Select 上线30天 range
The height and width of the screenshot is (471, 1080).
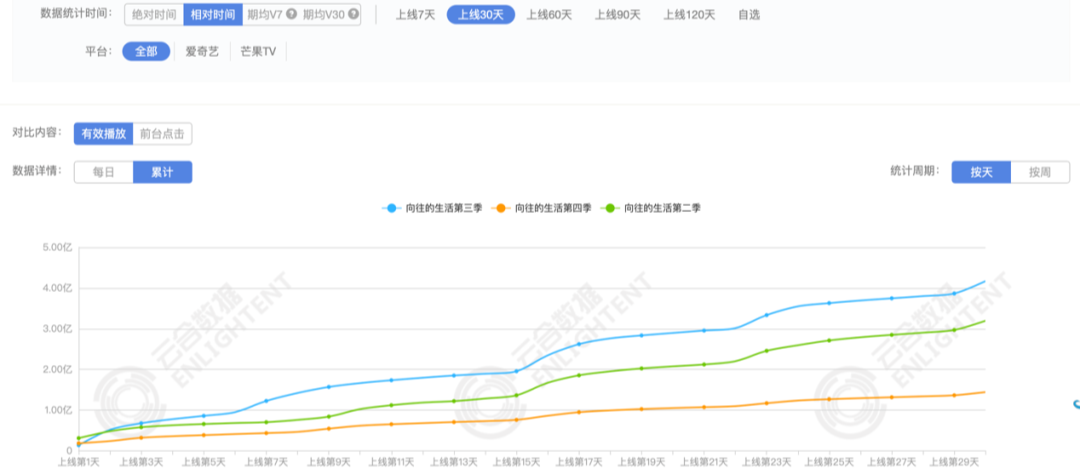tap(481, 14)
